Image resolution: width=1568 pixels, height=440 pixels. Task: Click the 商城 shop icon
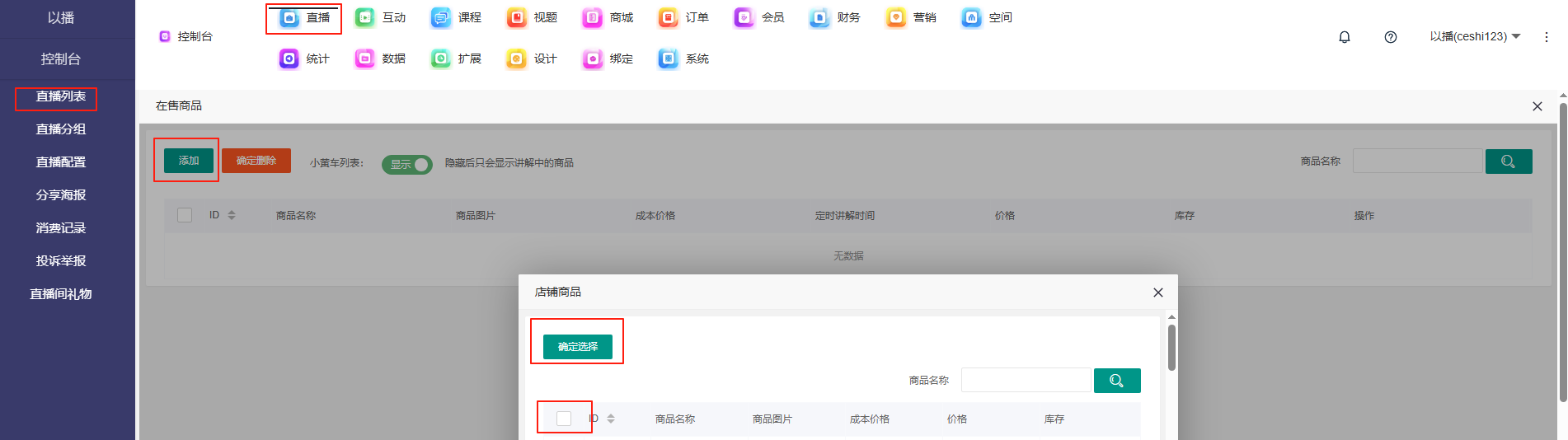(x=592, y=17)
